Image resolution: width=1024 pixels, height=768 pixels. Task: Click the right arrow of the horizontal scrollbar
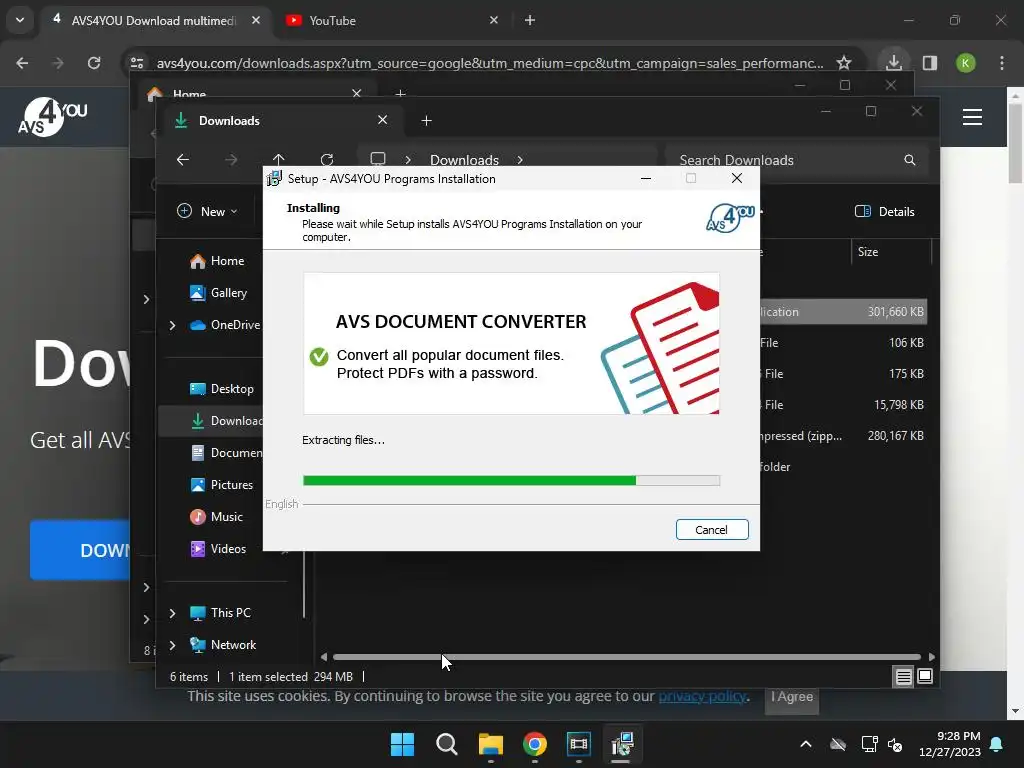931,657
